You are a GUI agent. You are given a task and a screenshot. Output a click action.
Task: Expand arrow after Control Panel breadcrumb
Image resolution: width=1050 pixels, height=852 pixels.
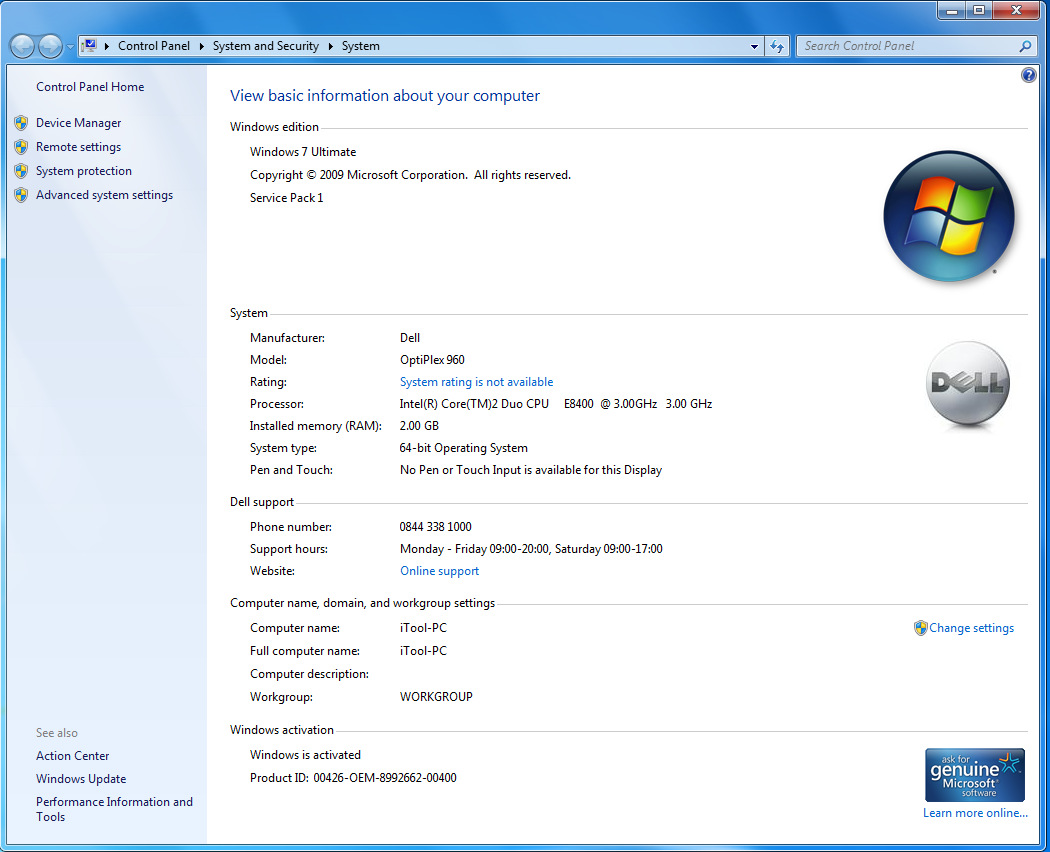click(202, 46)
